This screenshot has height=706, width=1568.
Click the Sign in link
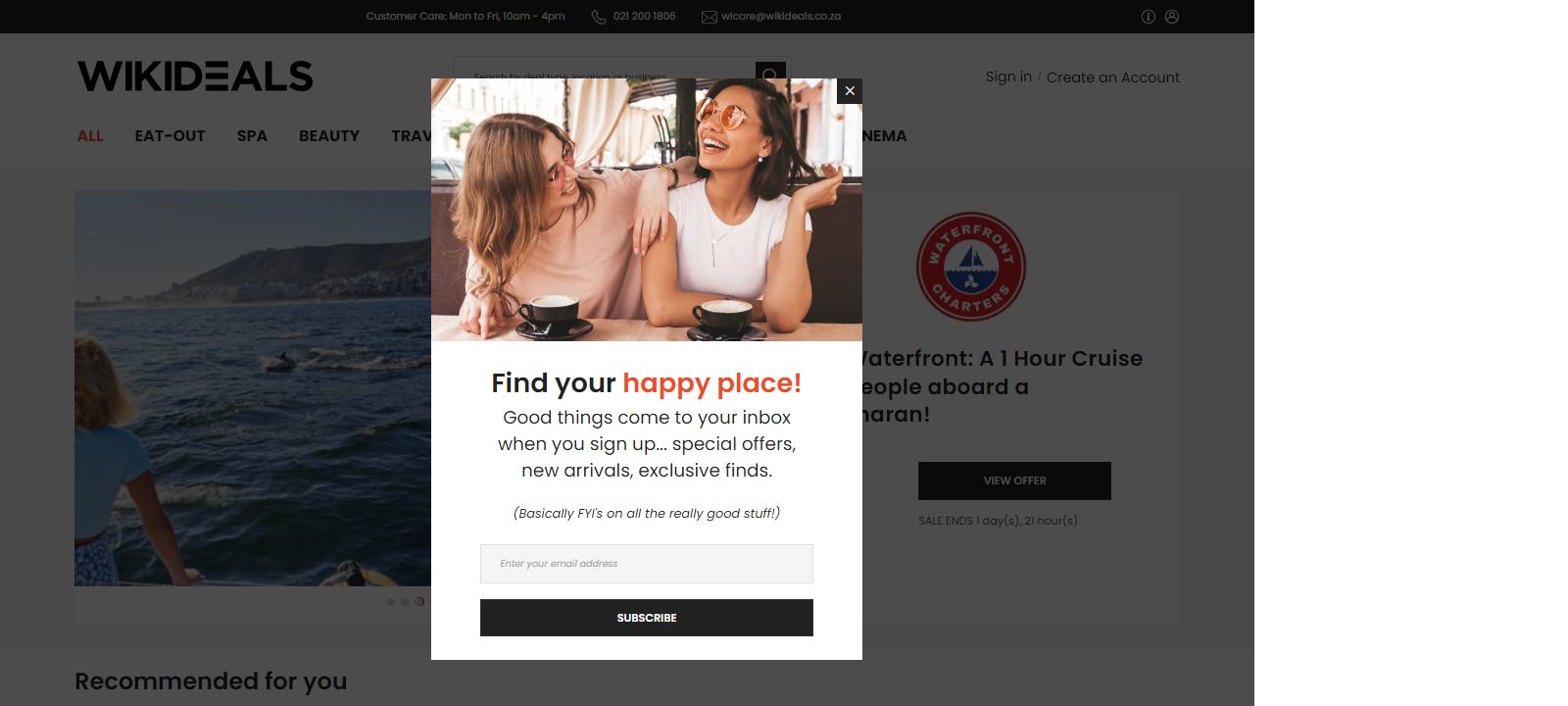tap(1008, 76)
